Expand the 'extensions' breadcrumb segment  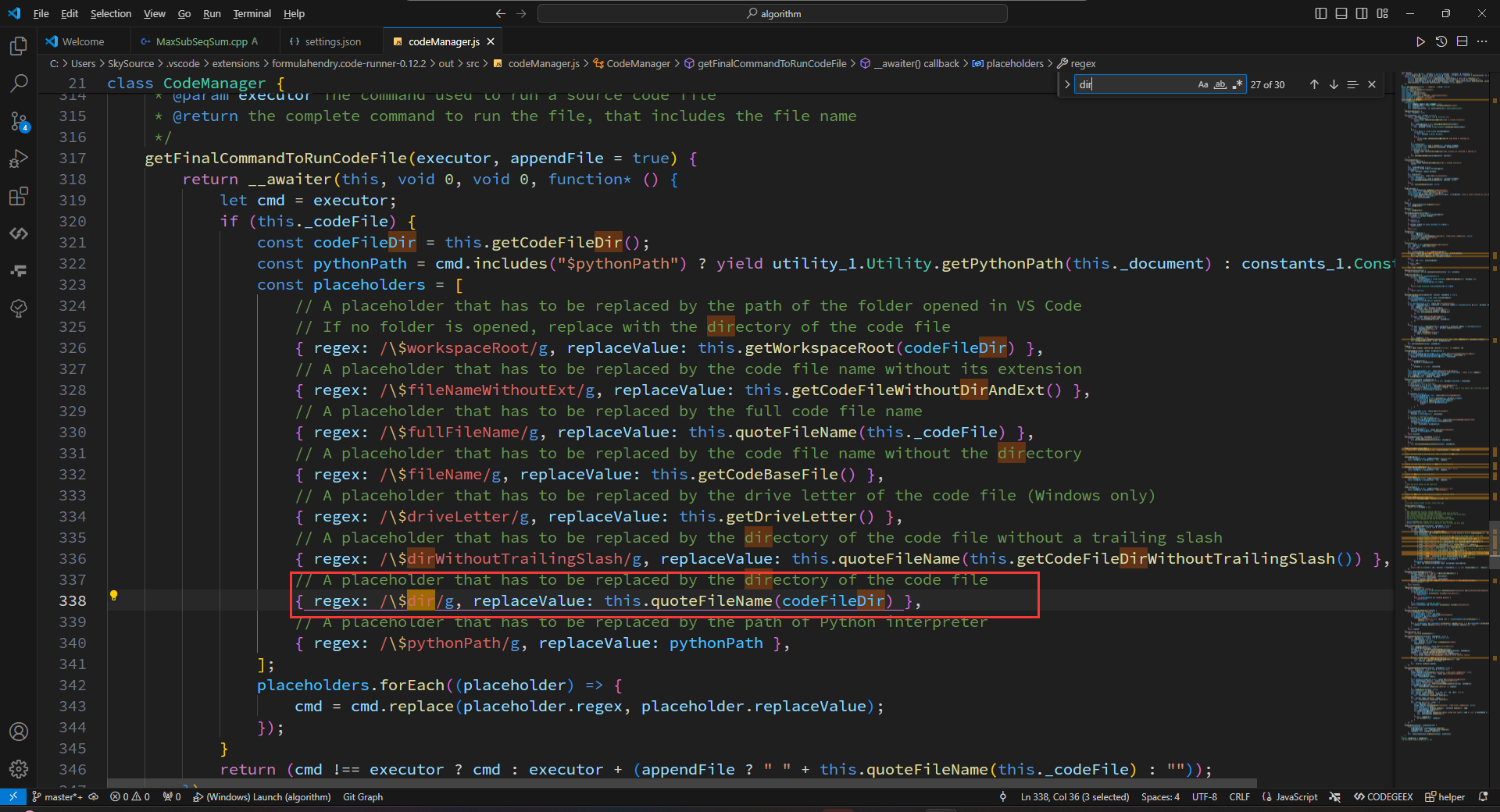(235, 63)
